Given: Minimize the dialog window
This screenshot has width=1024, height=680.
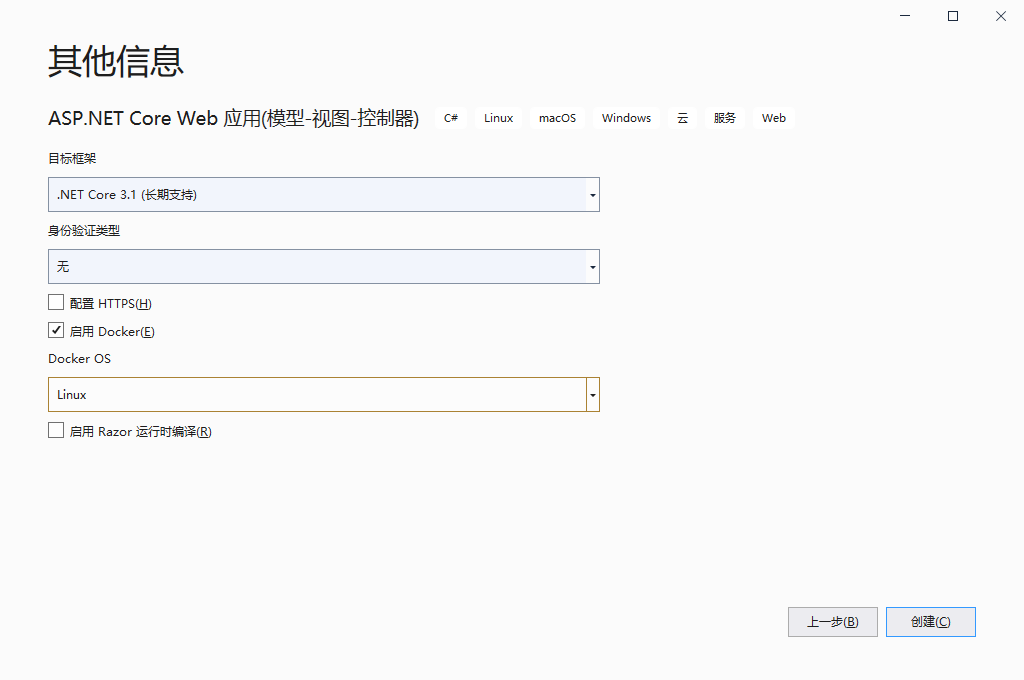Looking at the screenshot, I should (x=905, y=16).
